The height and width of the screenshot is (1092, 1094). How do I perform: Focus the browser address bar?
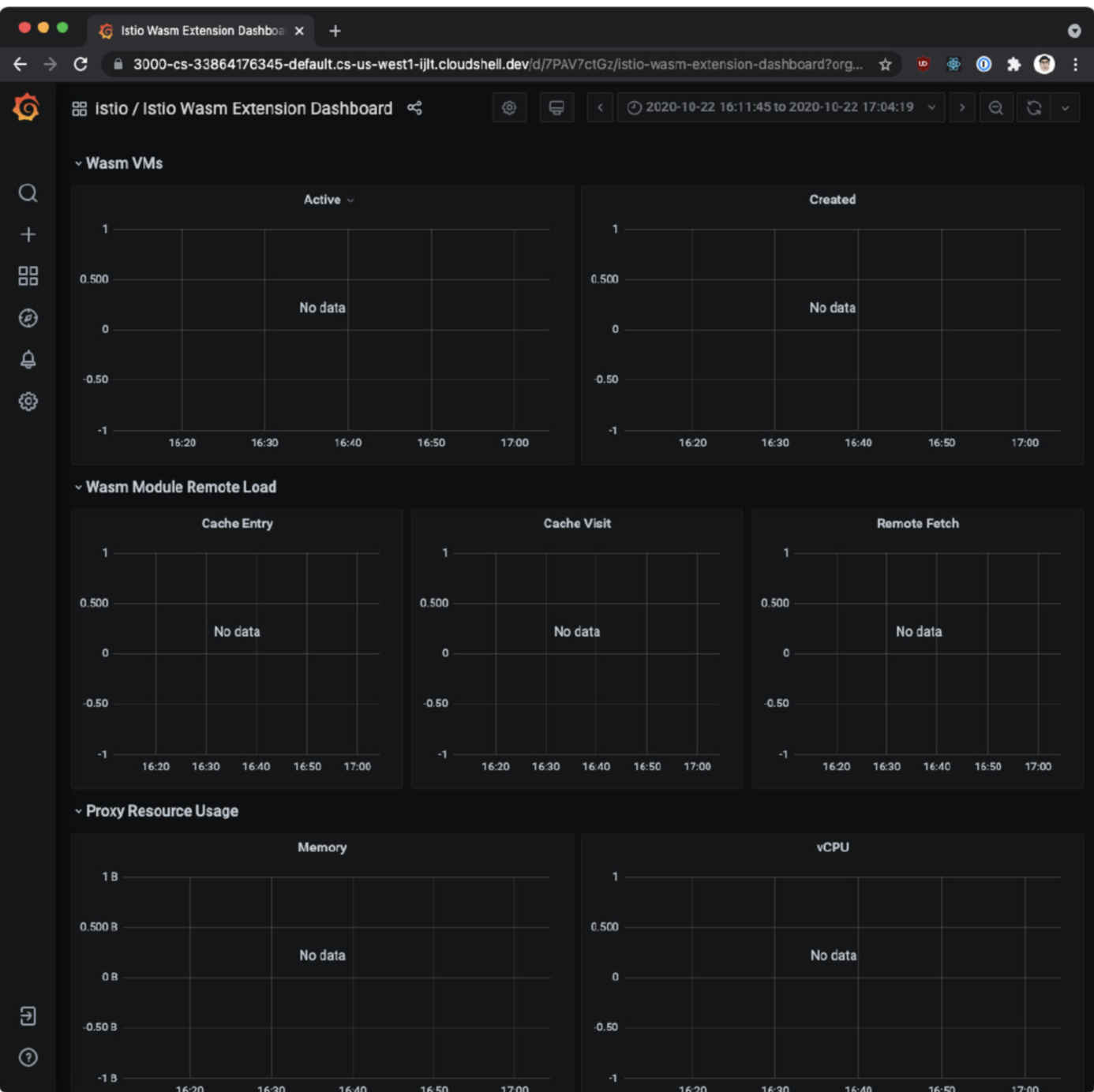click(497, 64)
